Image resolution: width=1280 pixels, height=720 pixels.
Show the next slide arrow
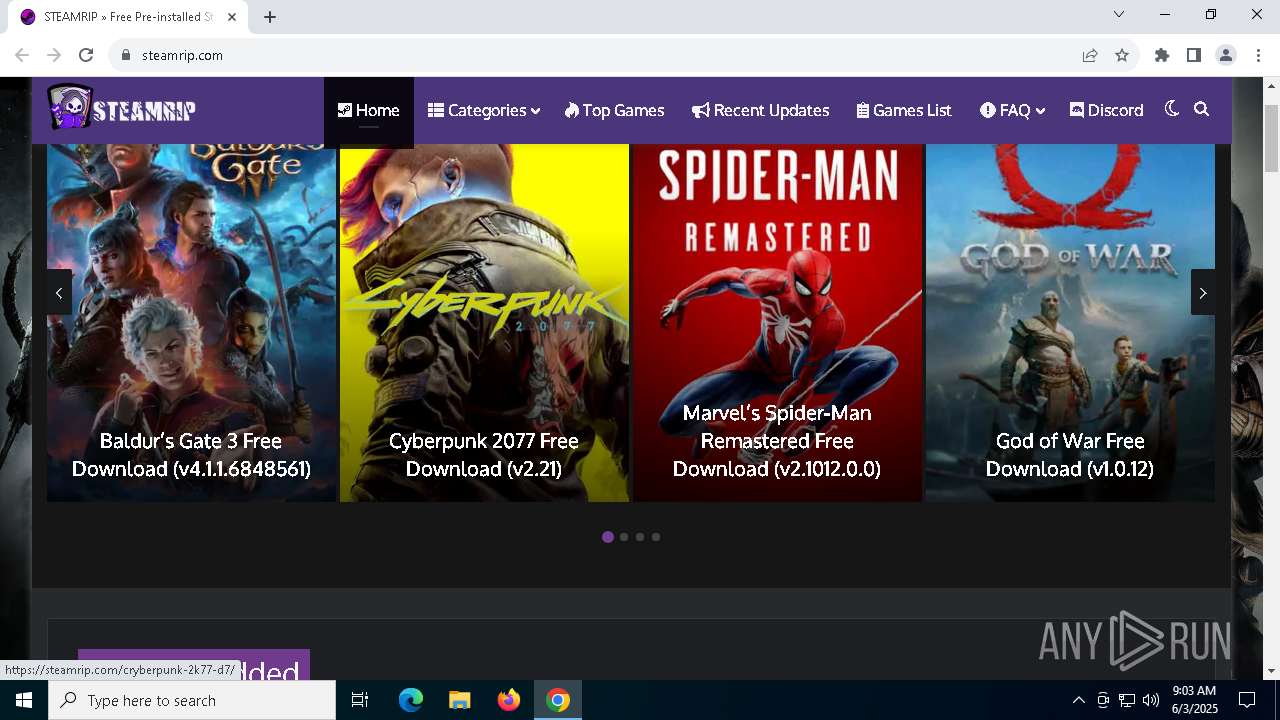coord(1203,292)
